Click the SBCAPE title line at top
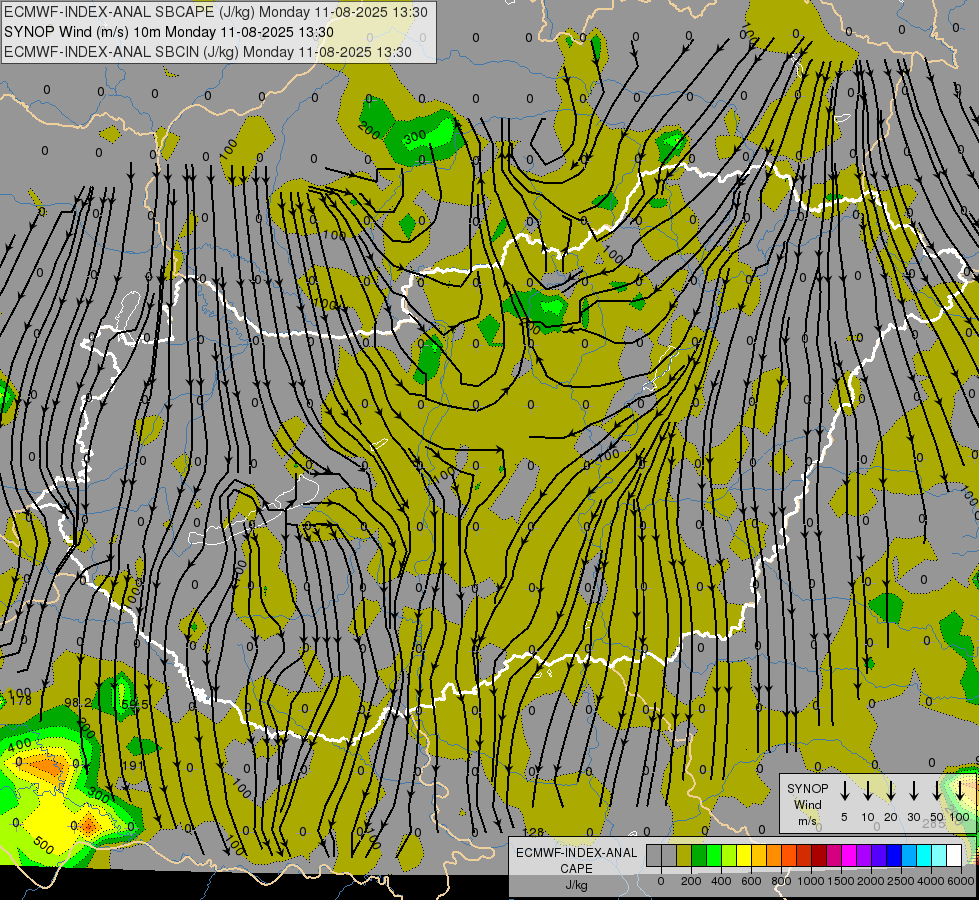Screen dimensions: 979x900 coord(216,12)
